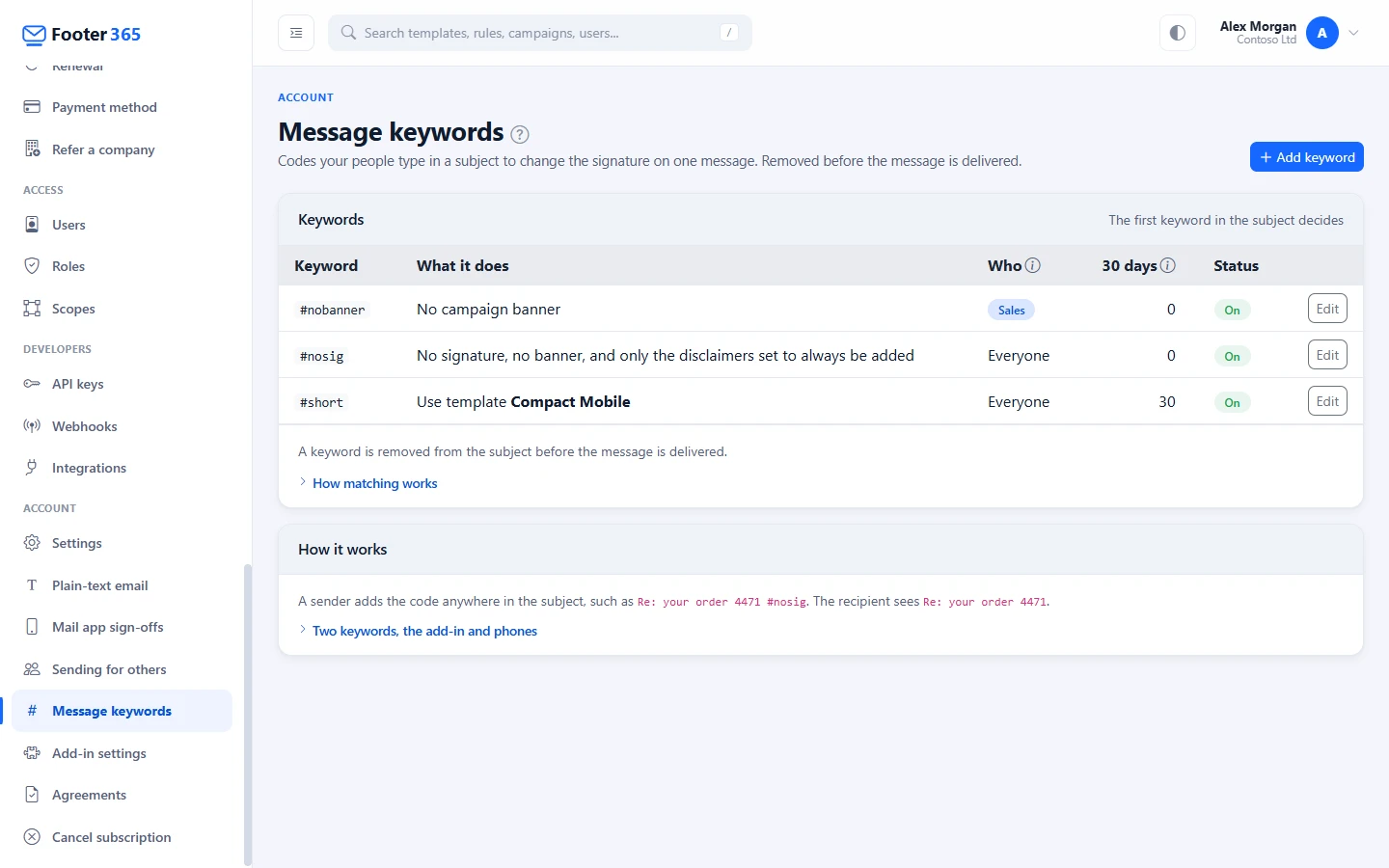Click the On status for #nobanner
1389x868 pixels.
[1232, 310]
